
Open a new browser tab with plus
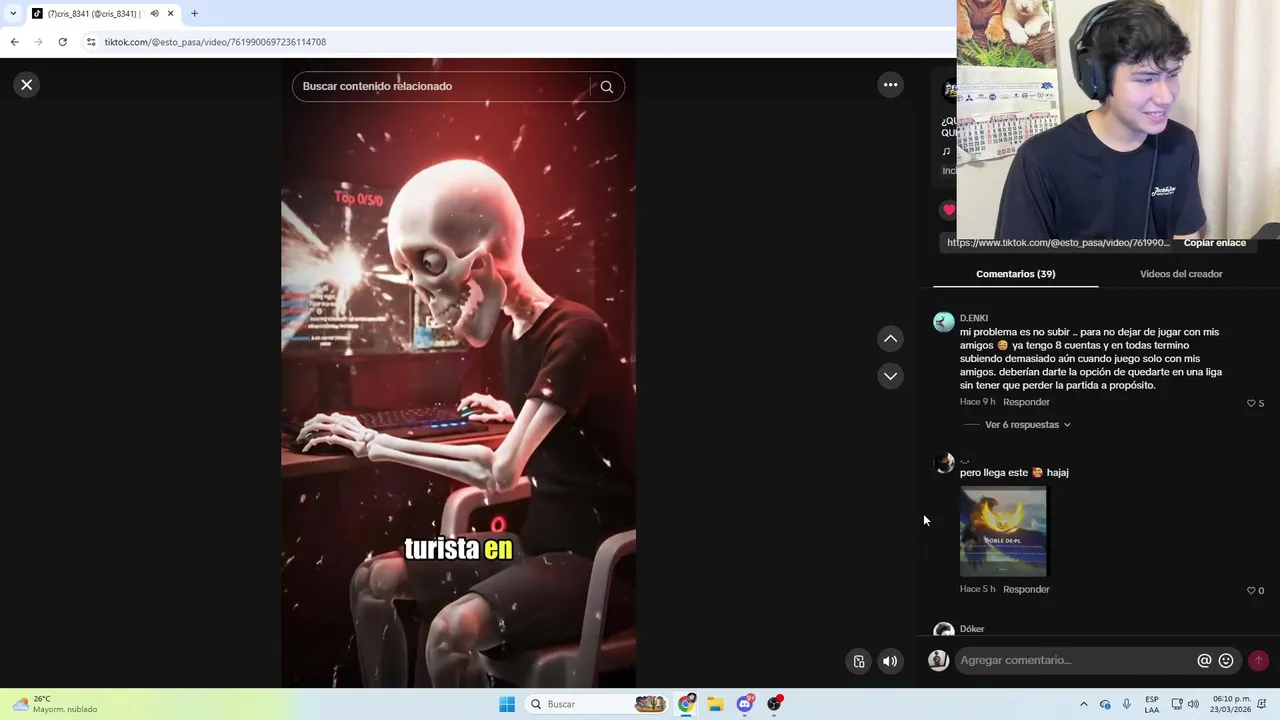pyautogui.click(x=195, y=14)
